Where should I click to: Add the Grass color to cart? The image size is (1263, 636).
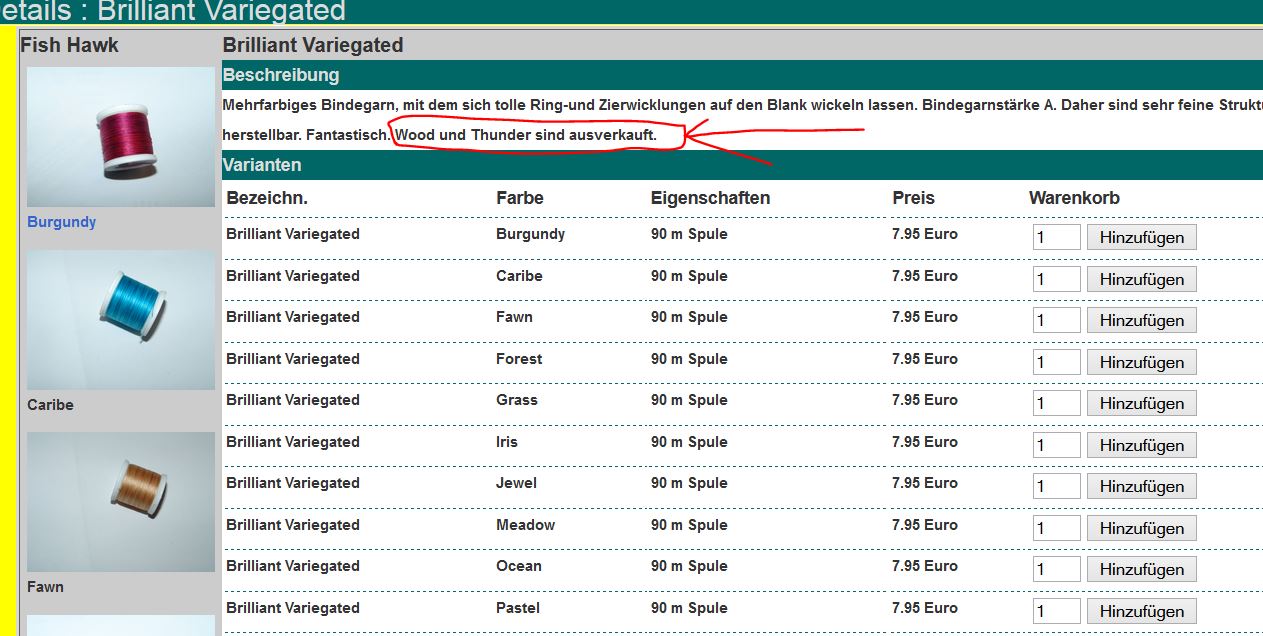[x=1141, y=404]
